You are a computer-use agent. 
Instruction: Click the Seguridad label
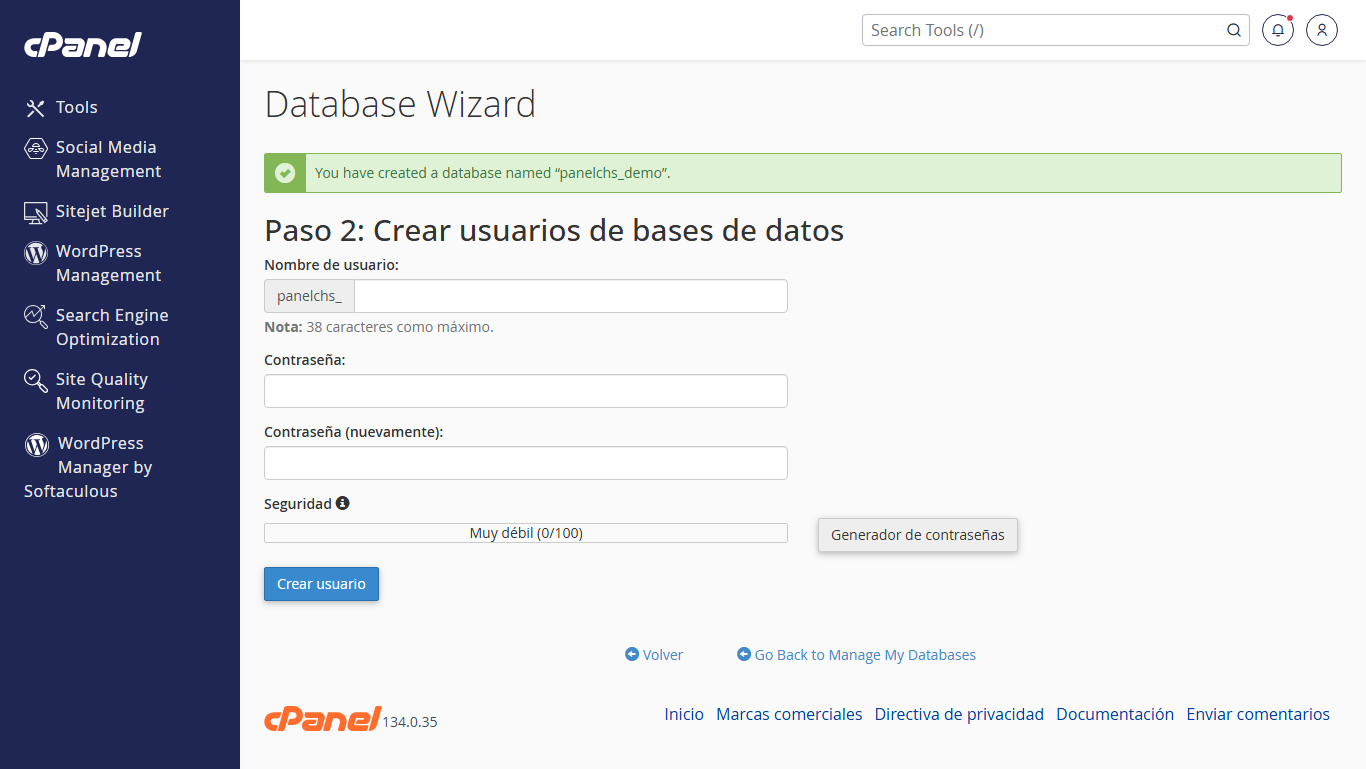click(x=298, y=504)
